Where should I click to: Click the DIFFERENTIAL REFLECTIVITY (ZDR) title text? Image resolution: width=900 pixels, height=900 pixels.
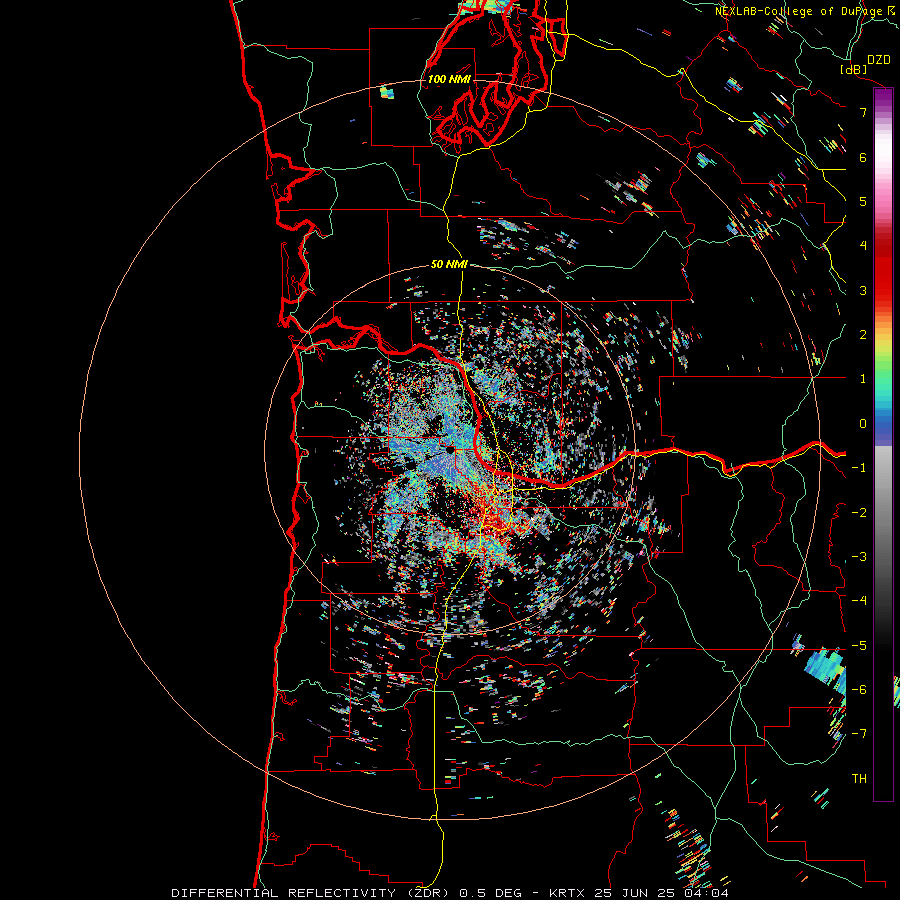pos(313,893)
